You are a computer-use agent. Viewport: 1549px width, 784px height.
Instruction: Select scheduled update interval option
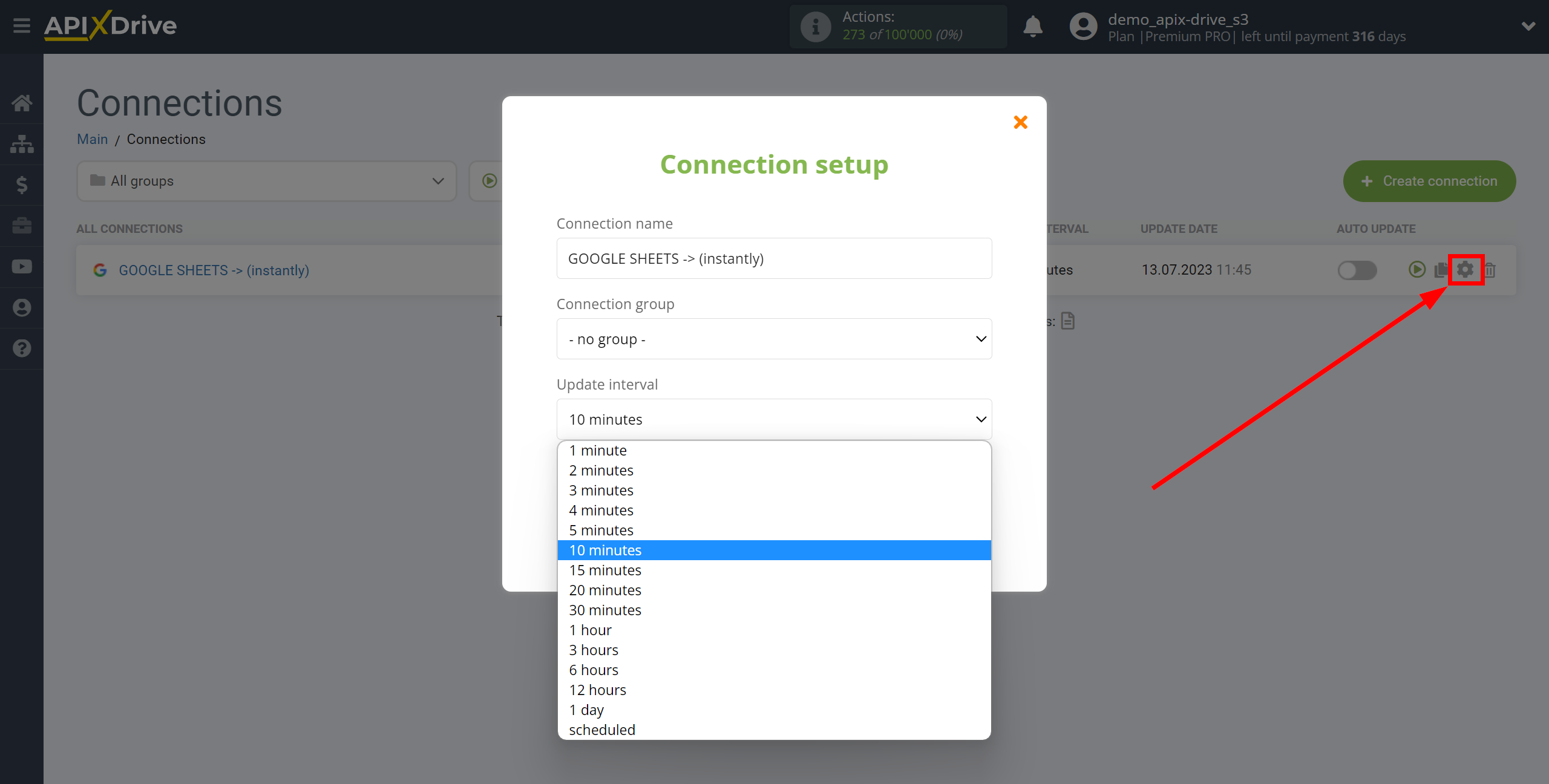601,729
